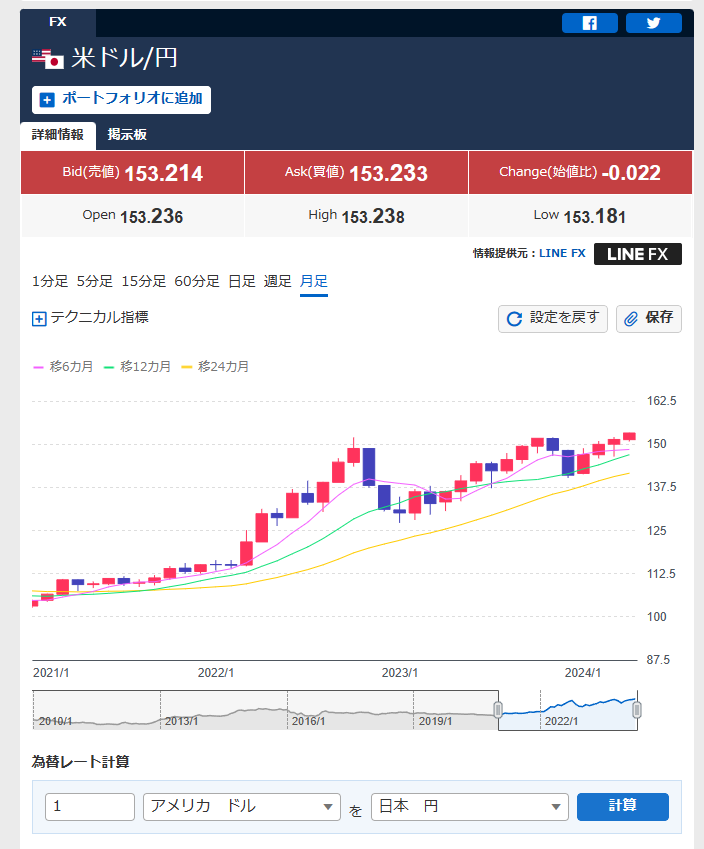Expand テクニカル指標 with the plus icon

tap(39, 319)
